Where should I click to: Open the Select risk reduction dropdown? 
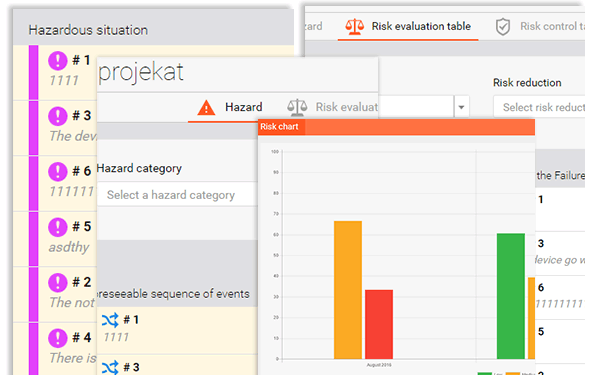coord(539,107)
